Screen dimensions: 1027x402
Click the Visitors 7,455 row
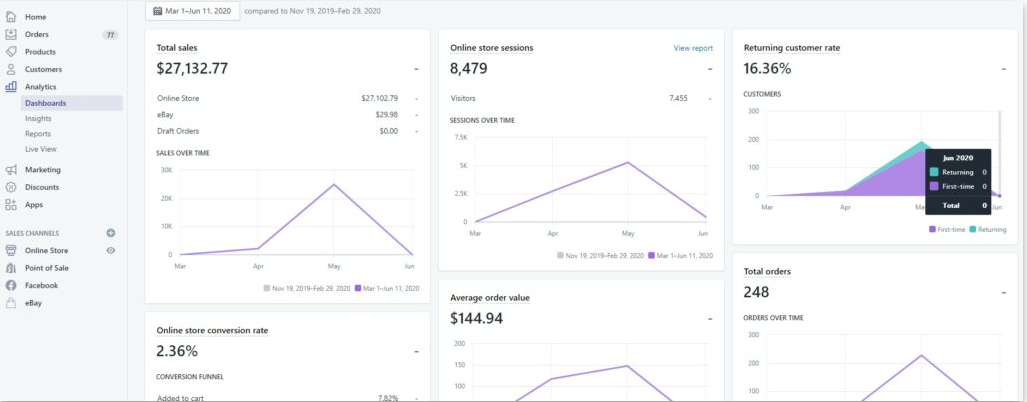[x=581, y=98]
